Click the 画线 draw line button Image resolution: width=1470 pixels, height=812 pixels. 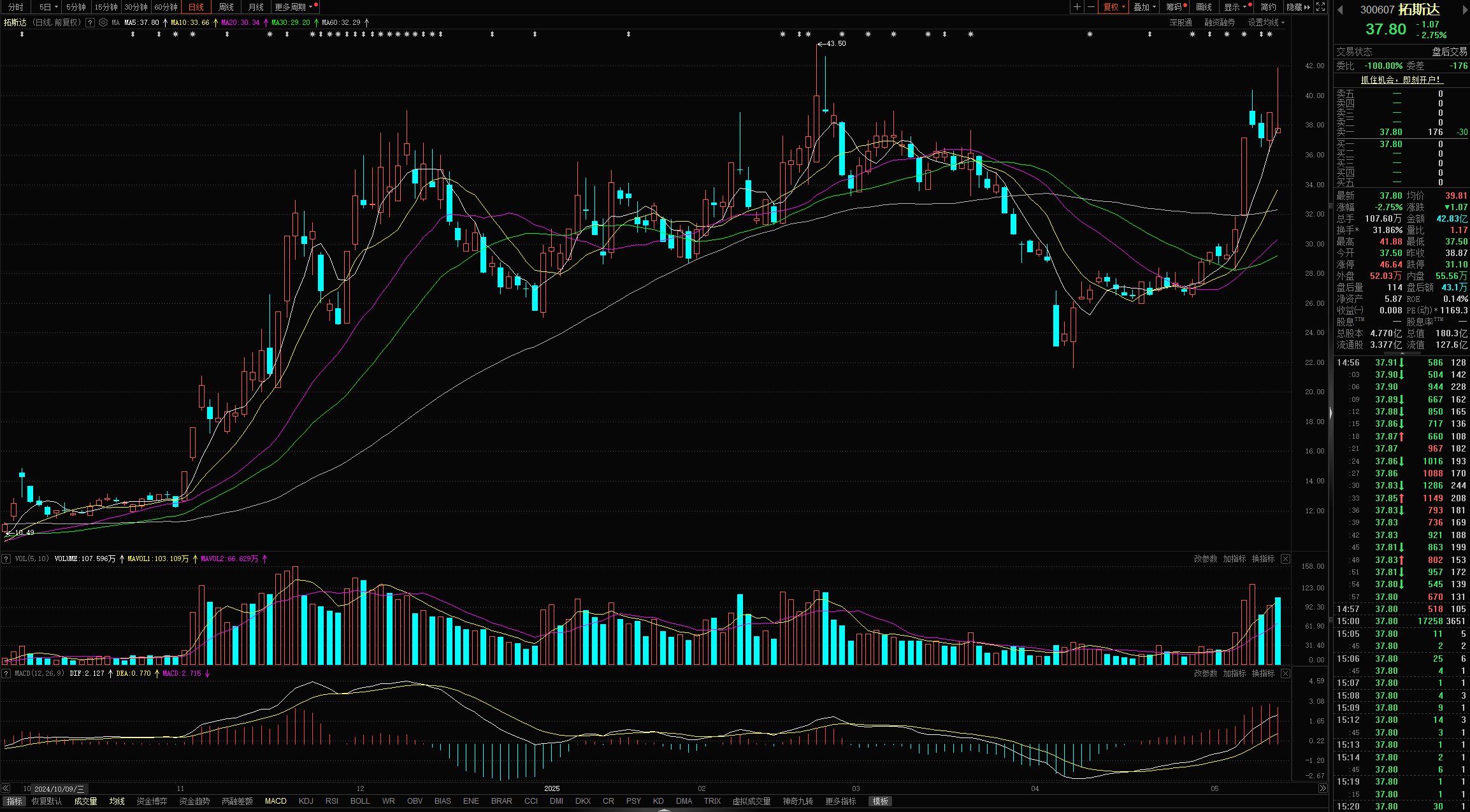(1204, 7)
